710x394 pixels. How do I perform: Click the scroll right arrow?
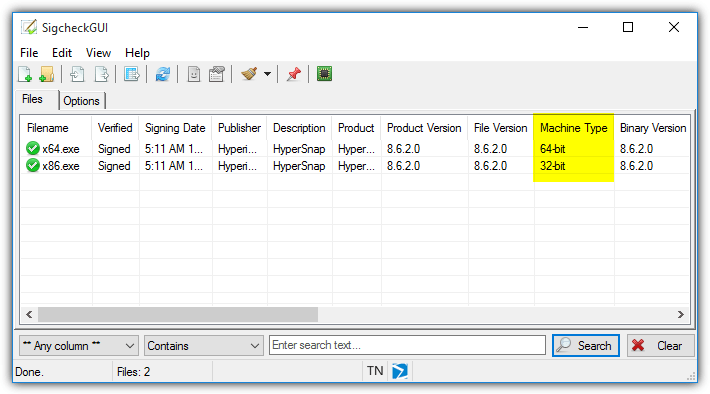(x=681, y=314)
